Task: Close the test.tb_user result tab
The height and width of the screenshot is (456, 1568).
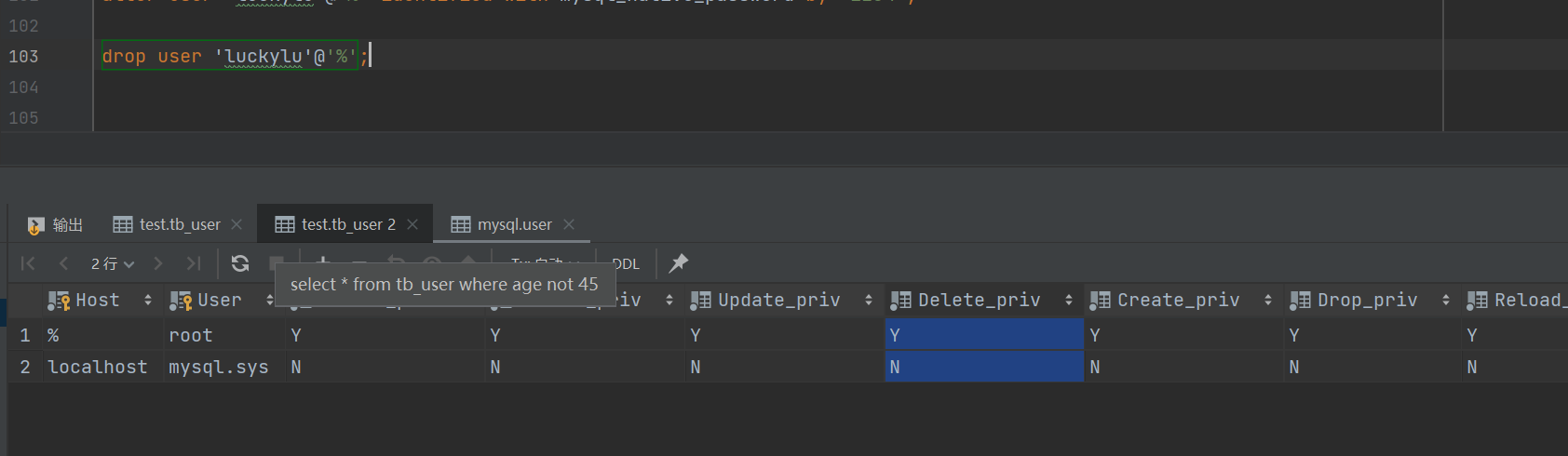Action: coord(237,224)
